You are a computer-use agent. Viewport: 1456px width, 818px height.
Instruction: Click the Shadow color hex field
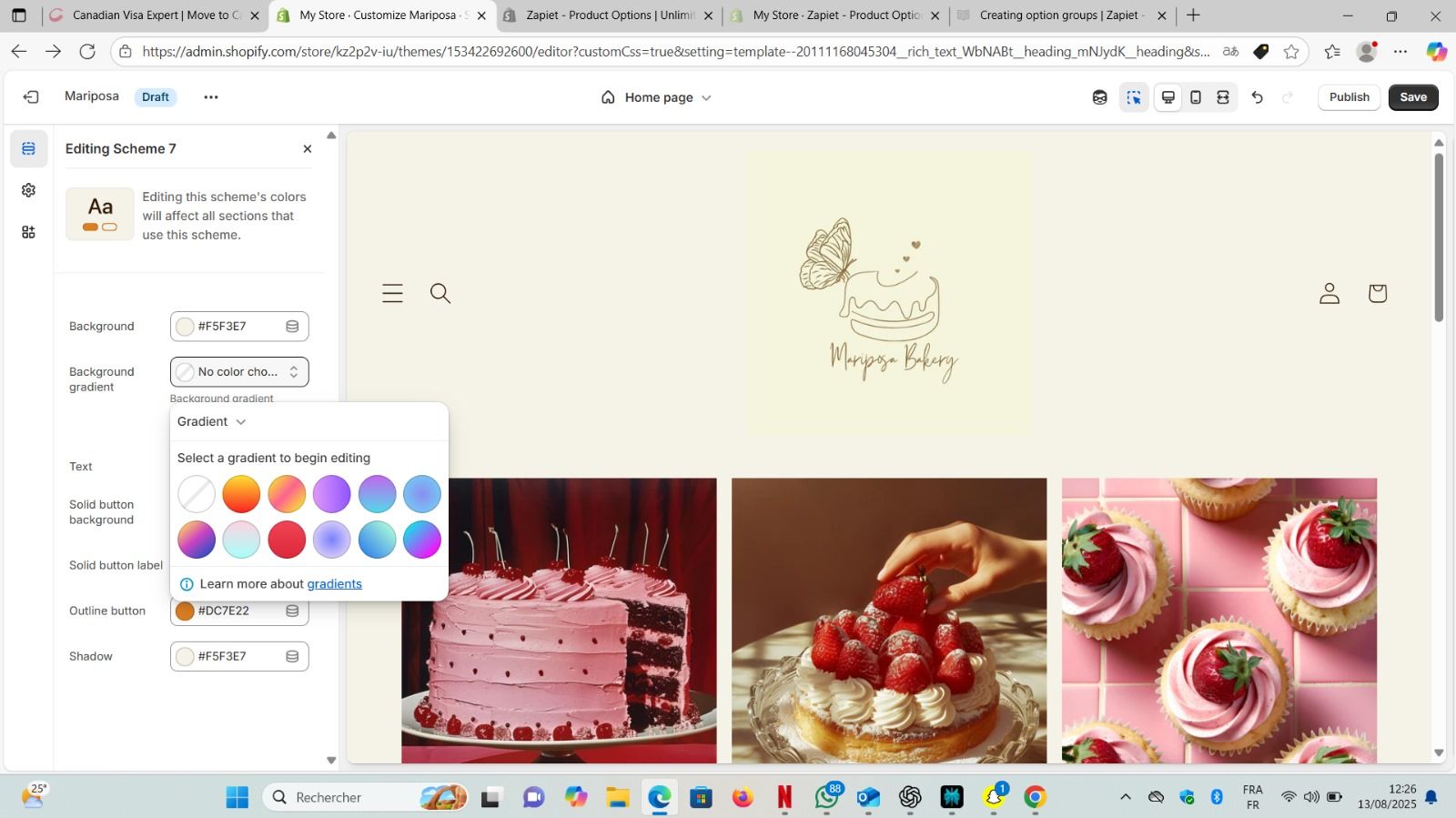[x=239, y=656]
